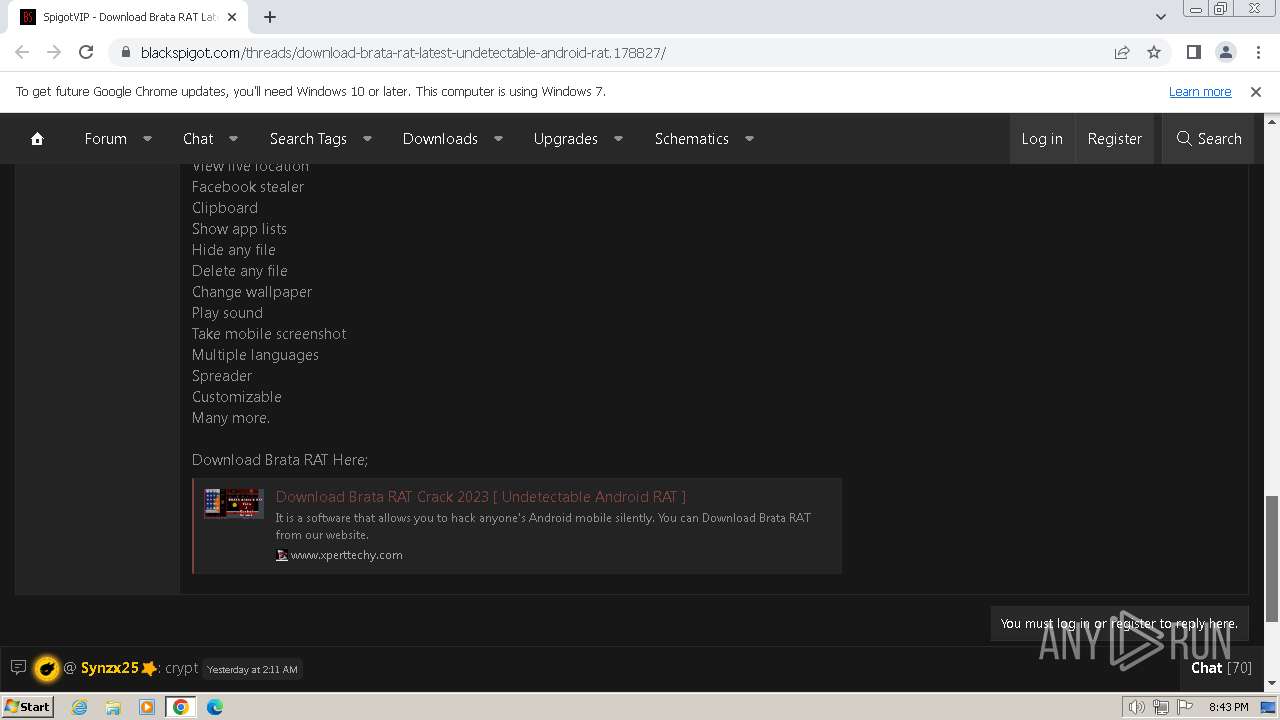Go to forum home icon
Screen dimensions: 1280x720
[37, 139]
